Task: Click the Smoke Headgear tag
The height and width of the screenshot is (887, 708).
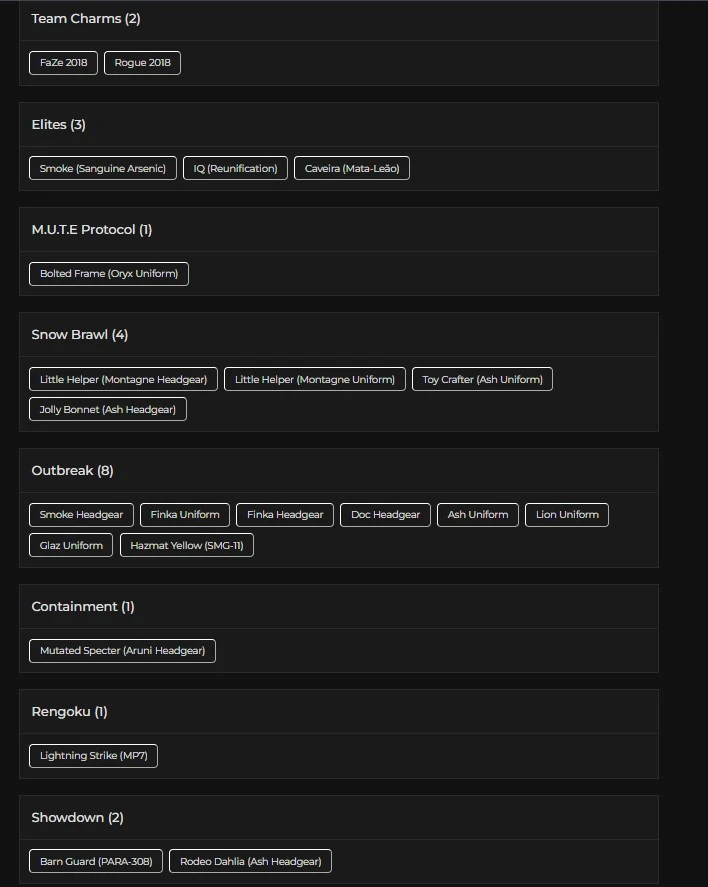Action: point(81,515)
